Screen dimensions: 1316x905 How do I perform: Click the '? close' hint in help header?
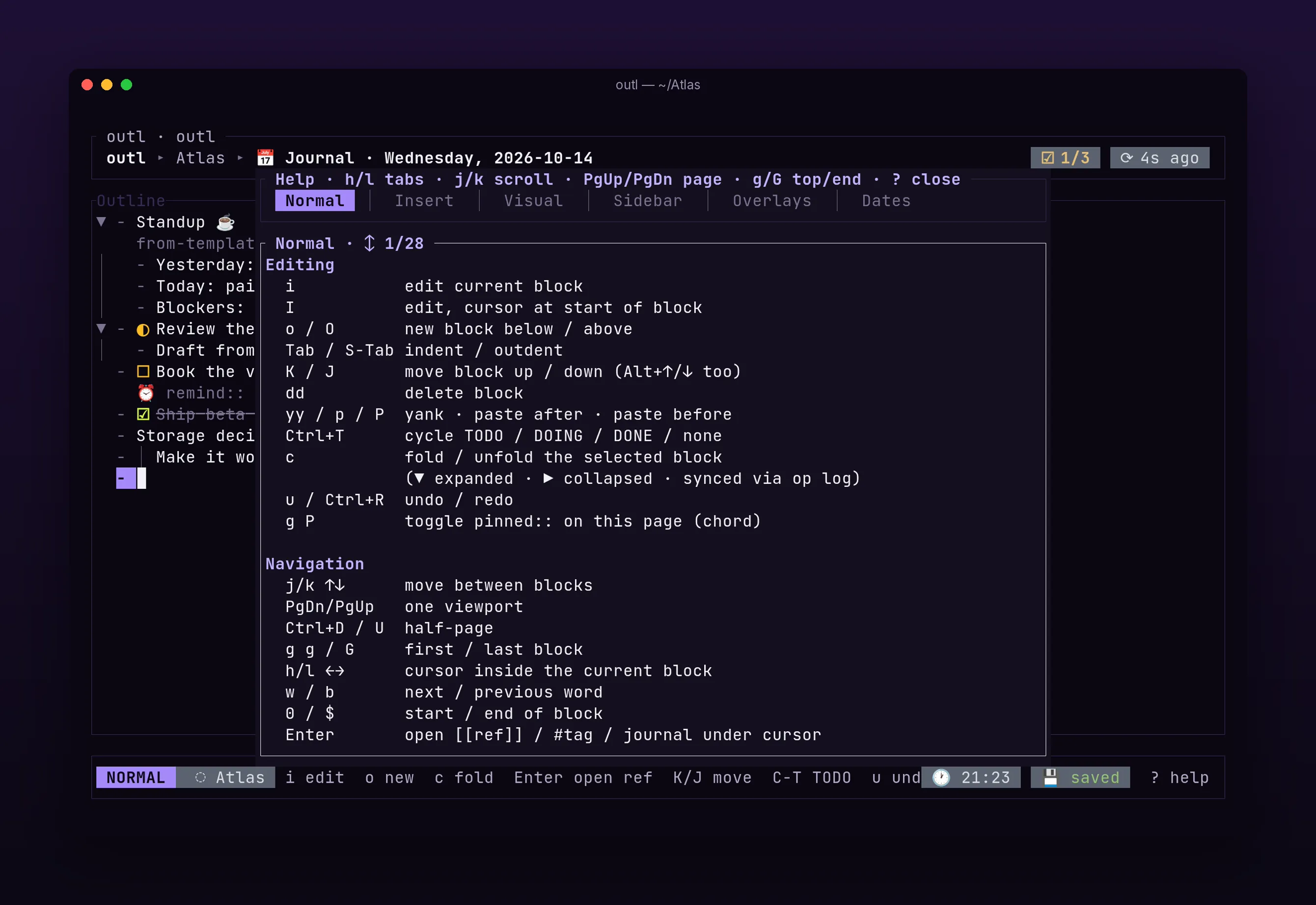(926, 179)
